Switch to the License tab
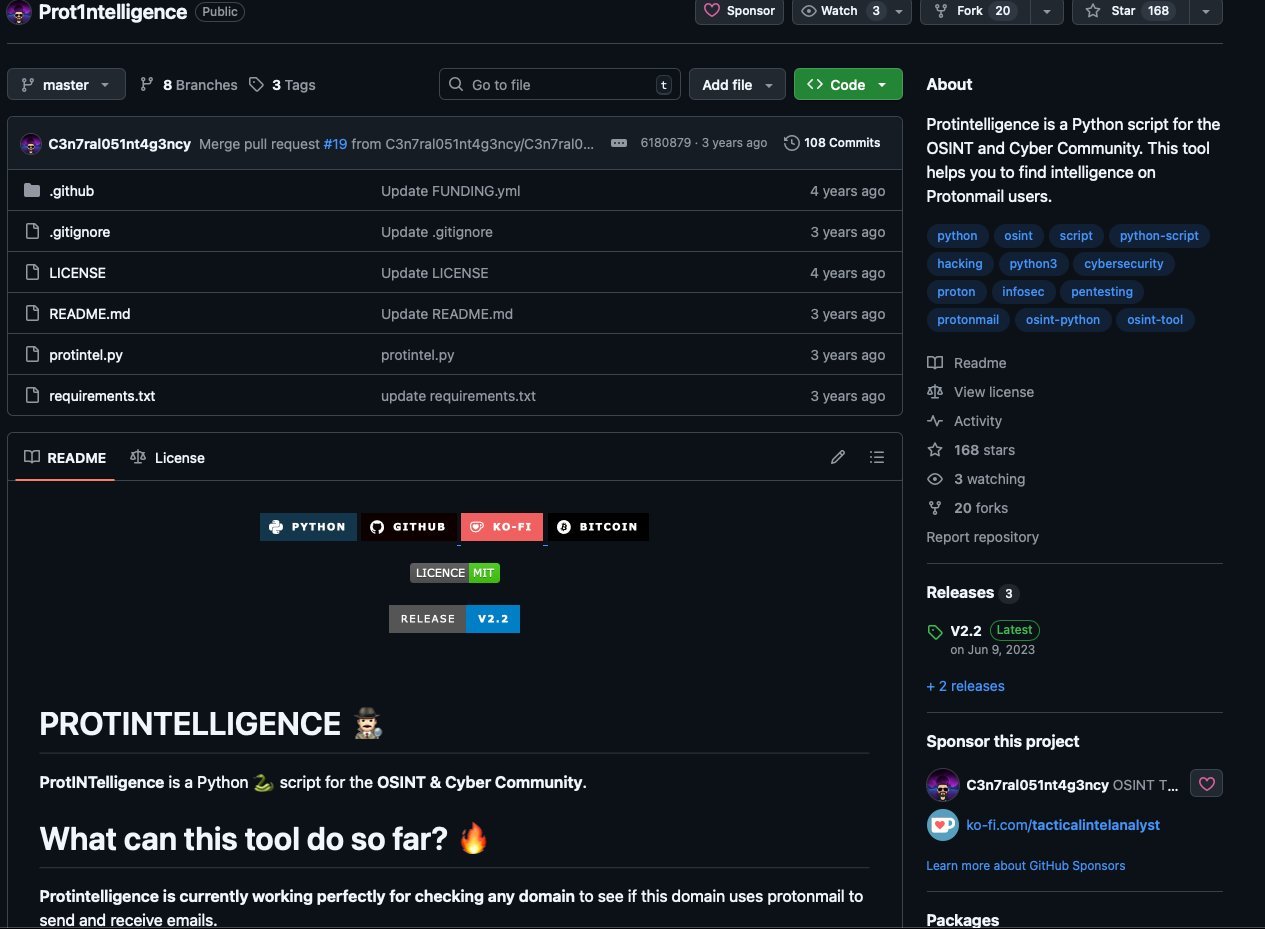This screenshot has height=929, width=1265. coord(167,458)
